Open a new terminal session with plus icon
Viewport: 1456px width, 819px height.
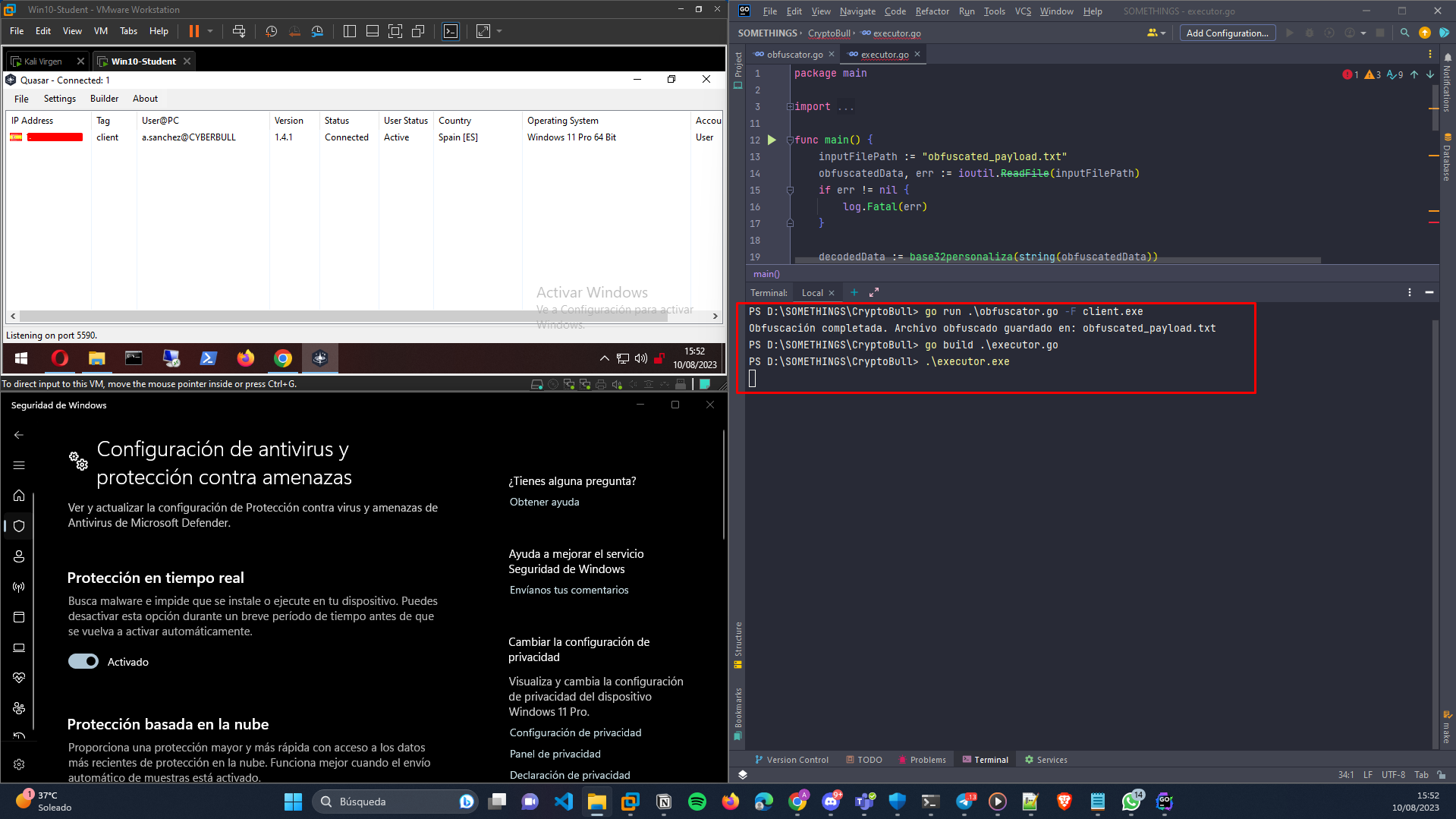point(854,292)
